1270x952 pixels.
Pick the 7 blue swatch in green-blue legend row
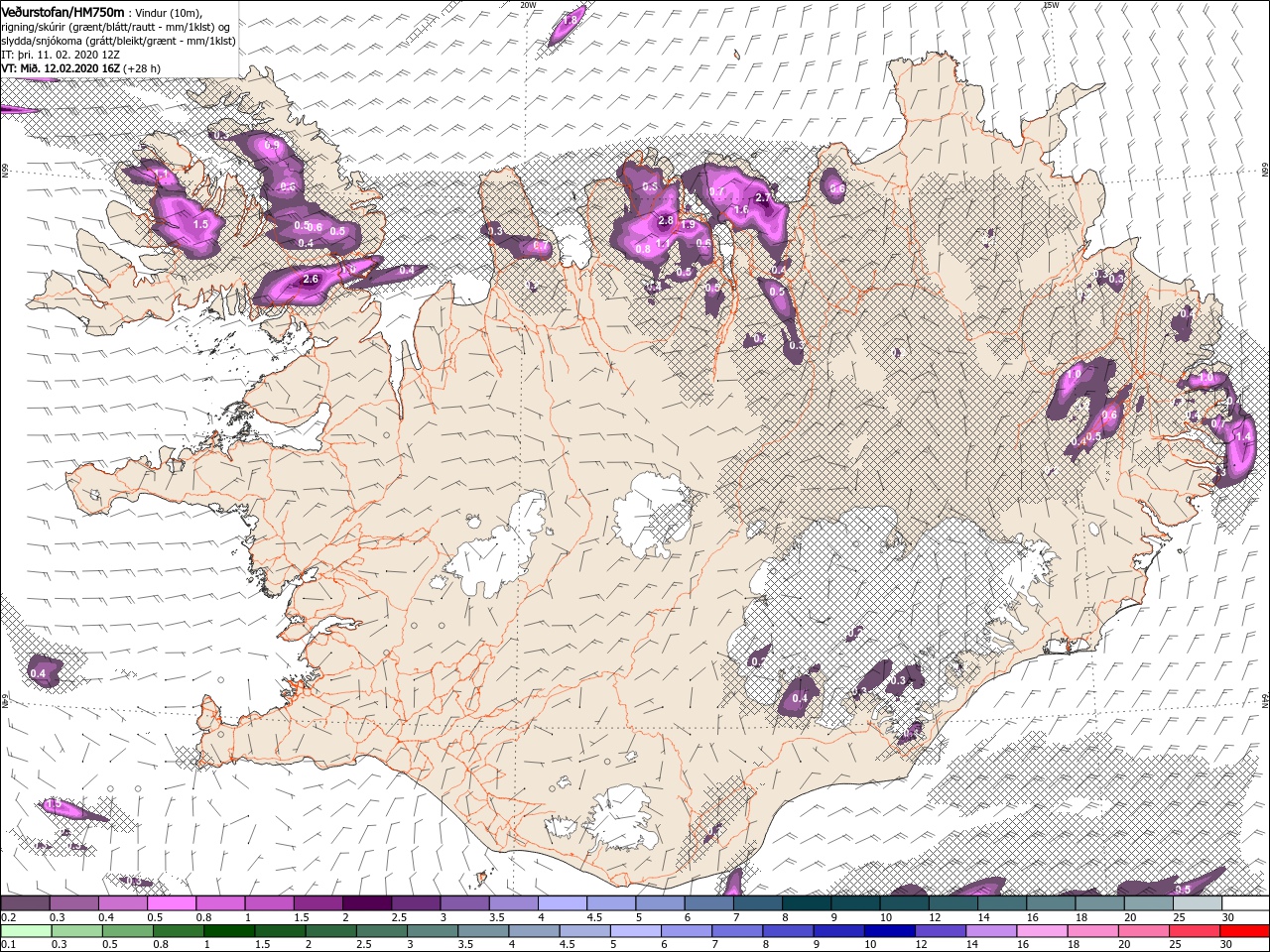(736, 931)
